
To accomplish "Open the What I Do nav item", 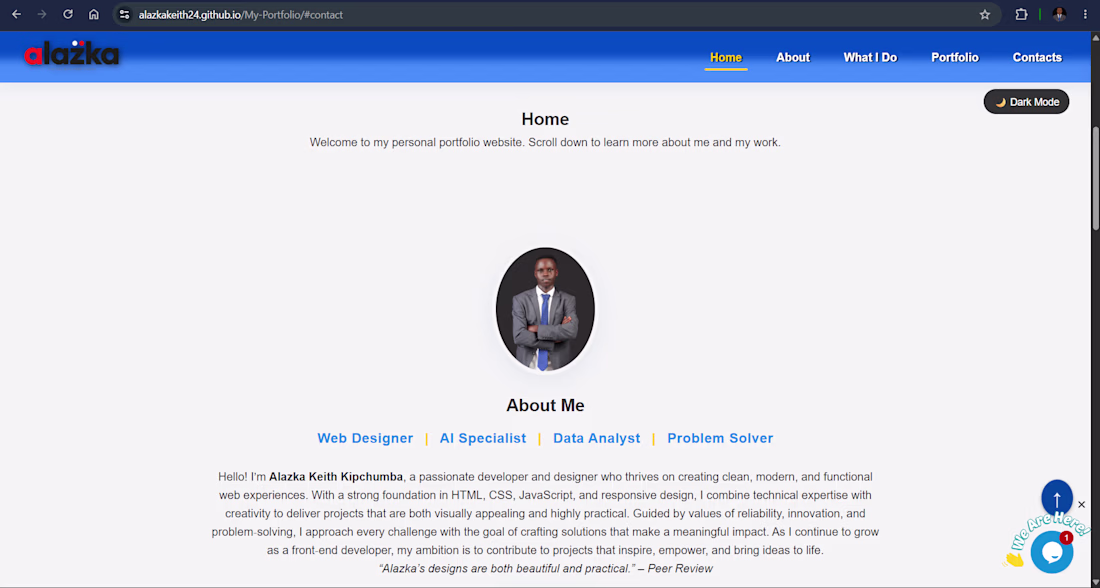I will tap(870, 58).
